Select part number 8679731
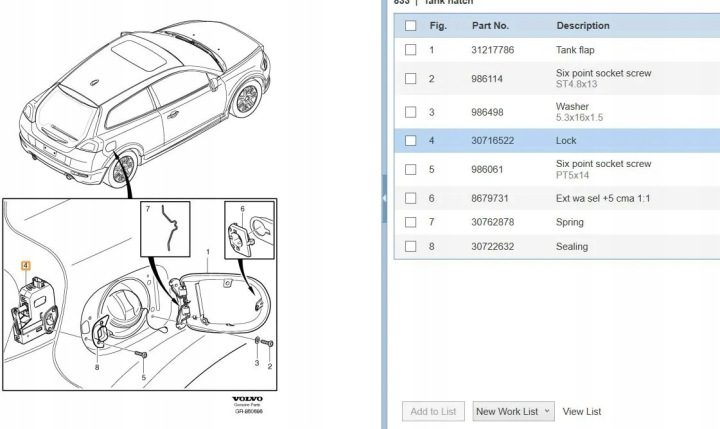The image size is (720, 429). coord(490,198)
